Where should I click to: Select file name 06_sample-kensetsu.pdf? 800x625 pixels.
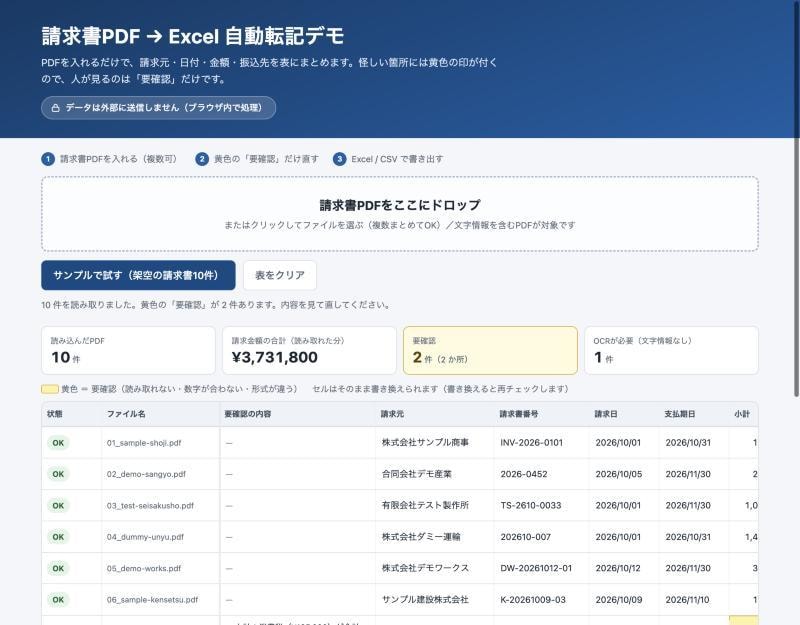tap(152, 600)
